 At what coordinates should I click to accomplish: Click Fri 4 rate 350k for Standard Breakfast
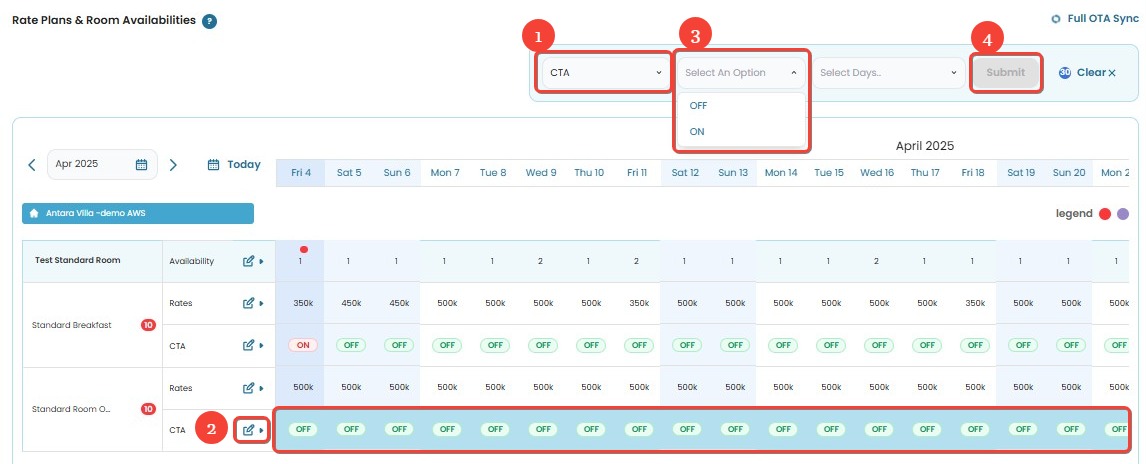click(x=303, y=303)
